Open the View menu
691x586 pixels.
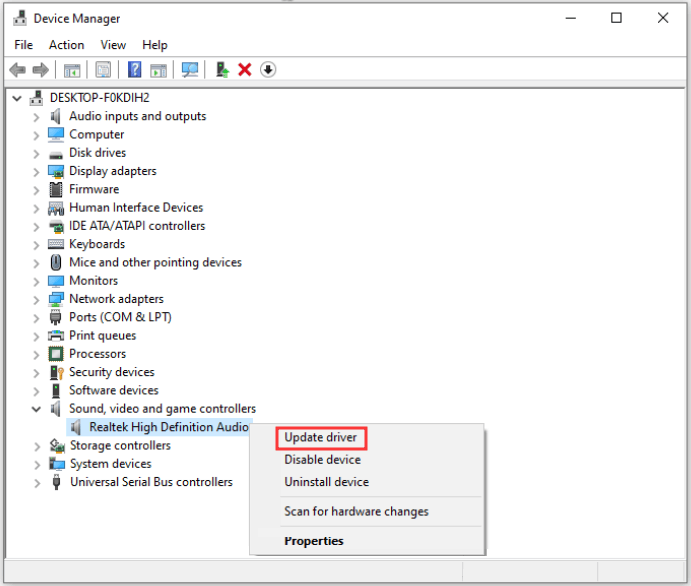(x=113, y=45)
